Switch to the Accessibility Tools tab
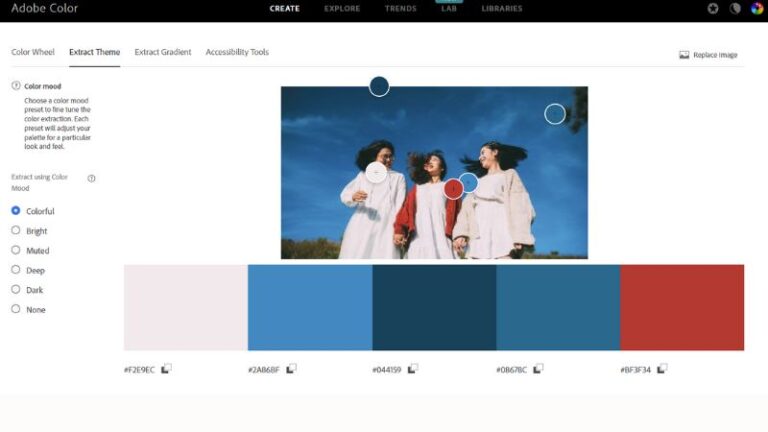Viewport: 768px width, 432px height. 237,52
